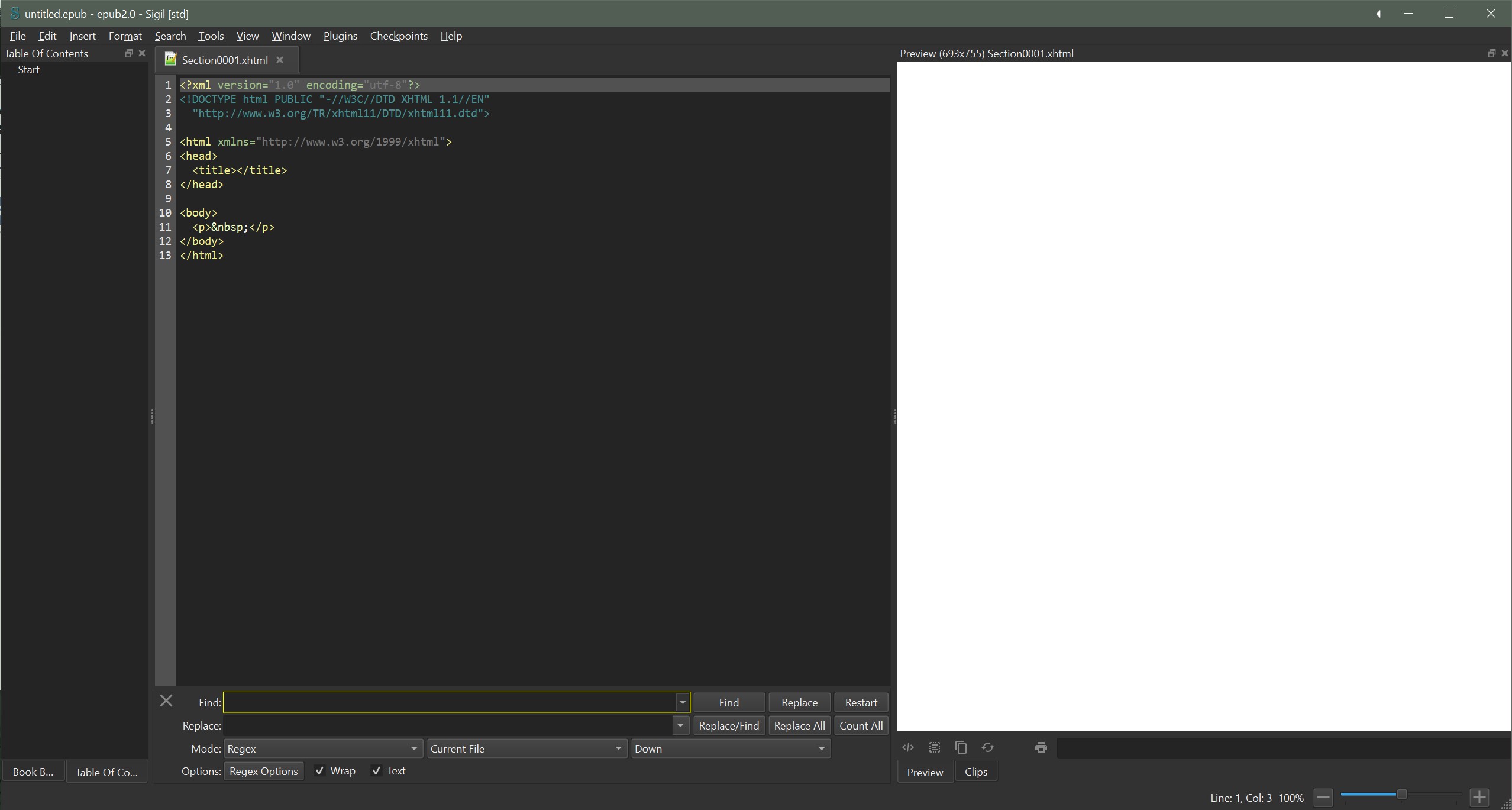Close the Find and Replace panel

click(166, 701)
